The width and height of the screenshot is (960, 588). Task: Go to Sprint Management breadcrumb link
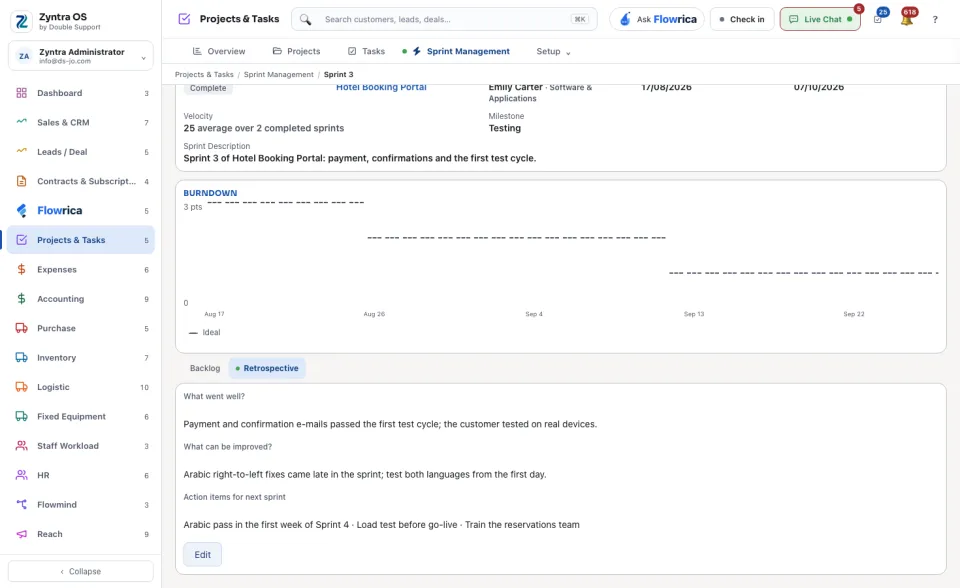click(279, 74)
